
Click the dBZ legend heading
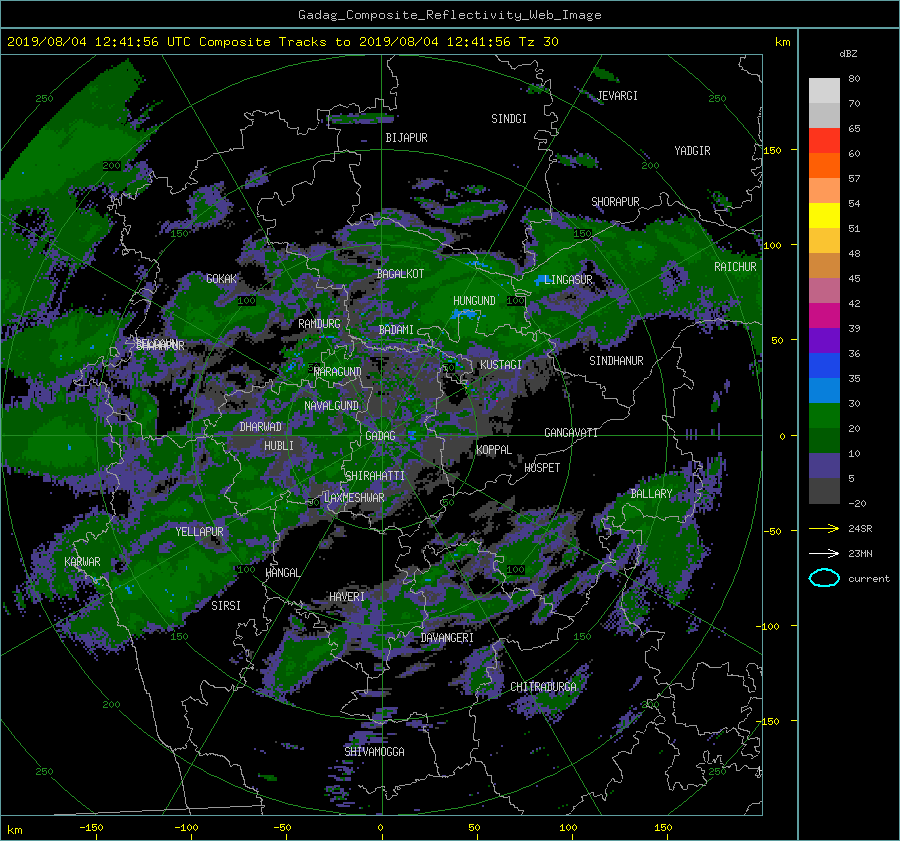tap(848, 53)
